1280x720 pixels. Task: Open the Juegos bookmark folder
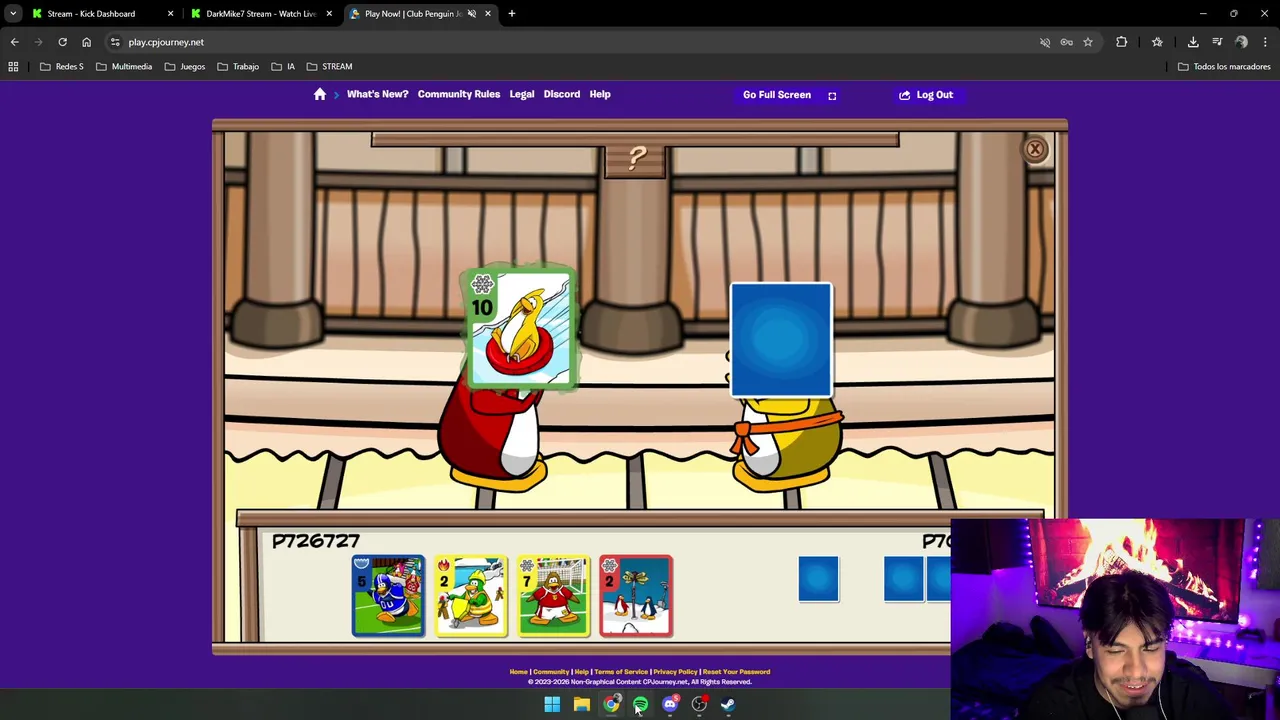(x=185, y=66)
